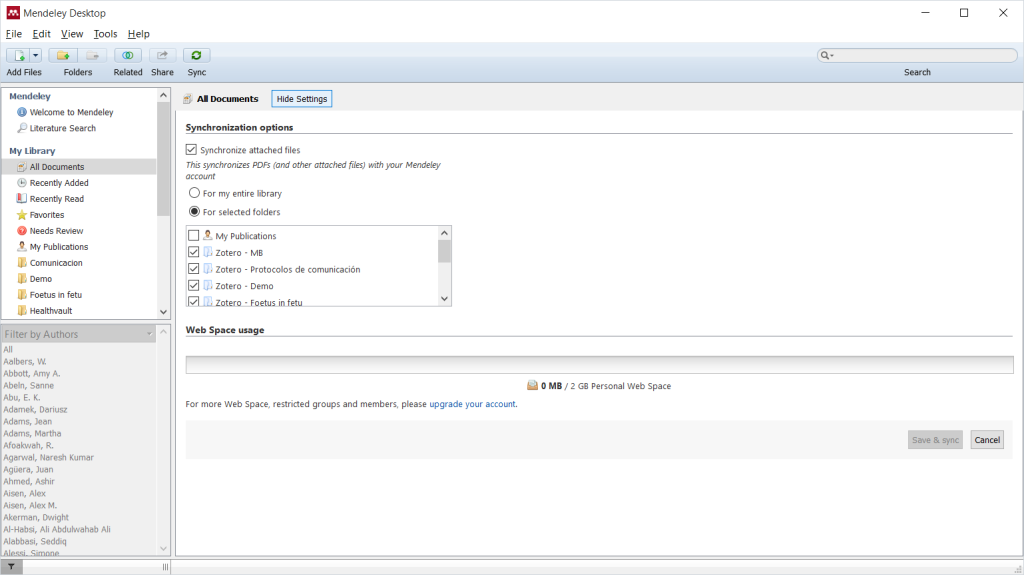Click the All Documents header icon
Image resolution: width=1024 pixels, height=575 pixels.
(x=187, y=99)
